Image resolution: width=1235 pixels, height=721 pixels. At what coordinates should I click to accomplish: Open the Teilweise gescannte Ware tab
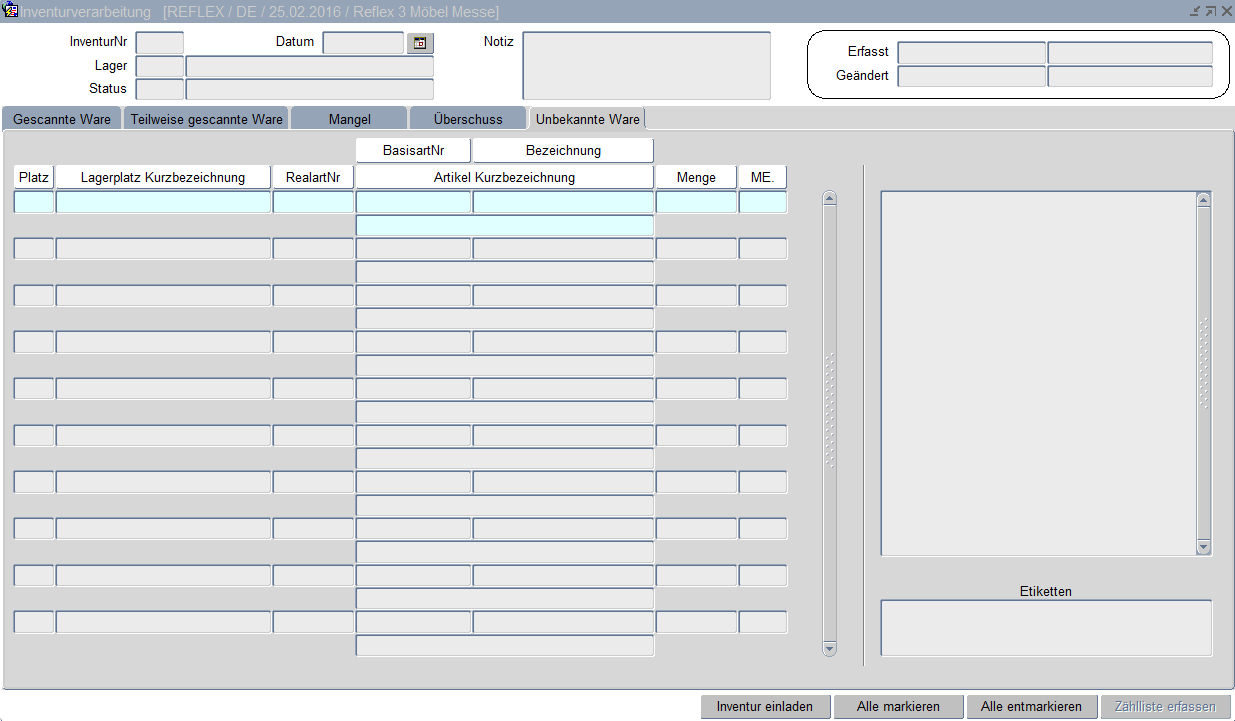pos(207,119)
